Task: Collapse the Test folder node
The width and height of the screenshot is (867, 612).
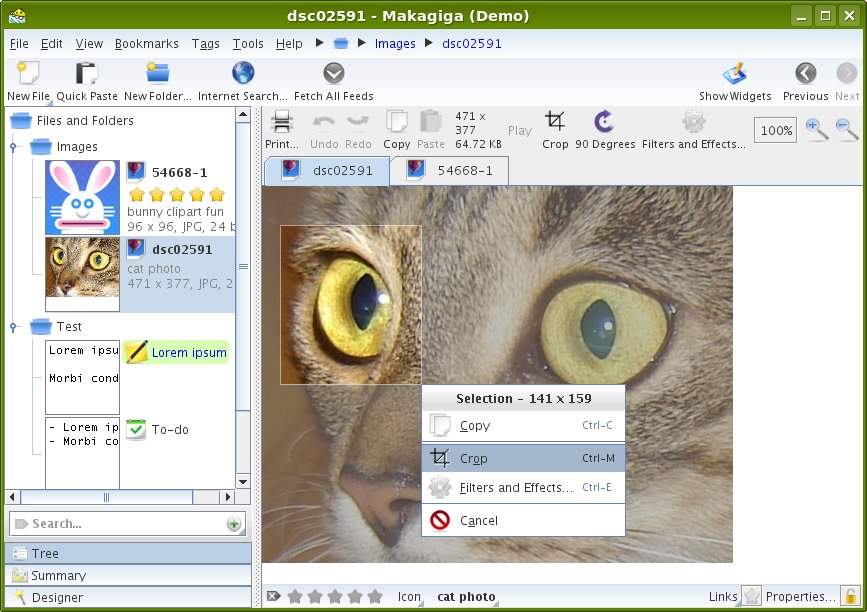Action: coord(13,327)
